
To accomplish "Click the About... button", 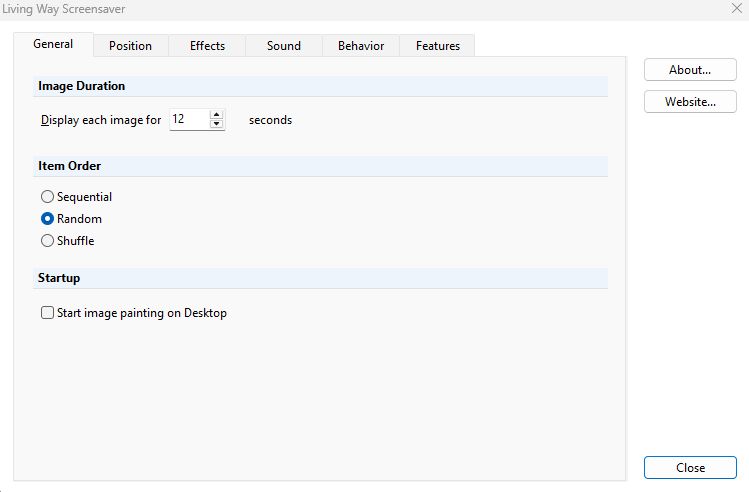I will coord(690,70).
